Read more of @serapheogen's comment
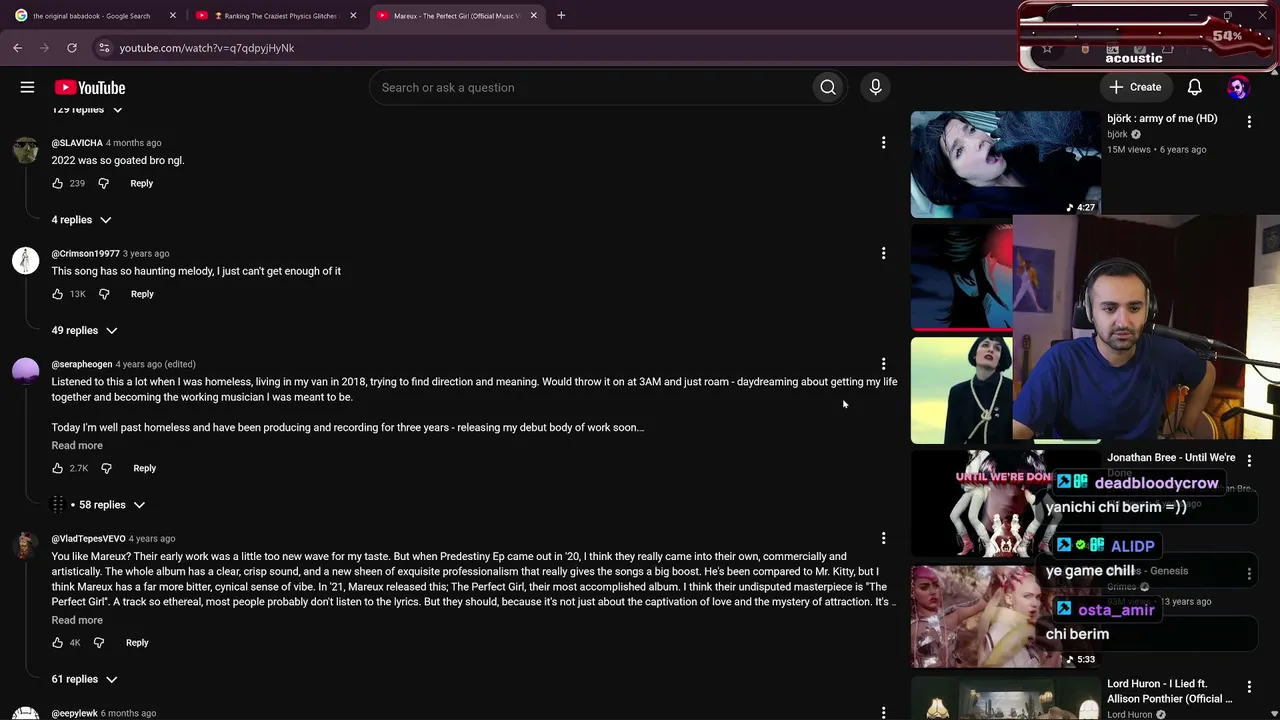The image size is (1280, 720). point(77,446)
